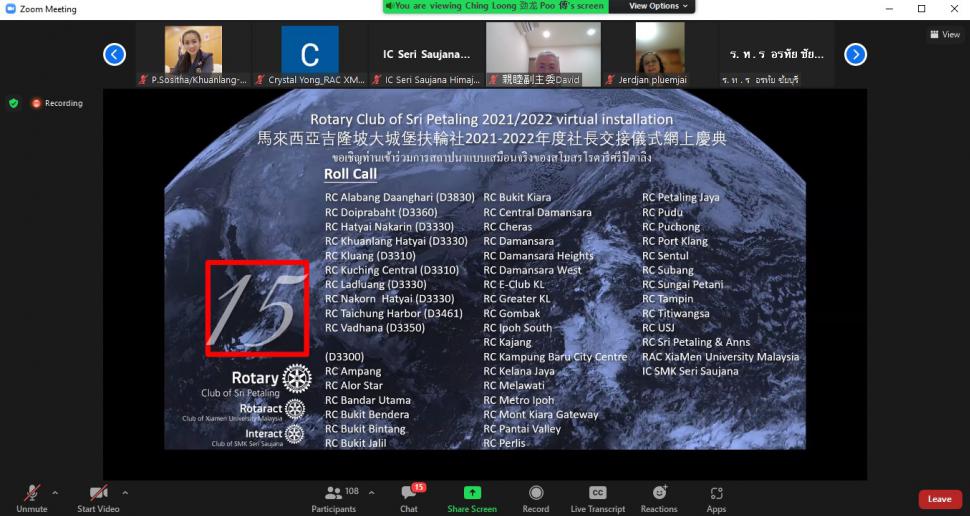Click the green encryption shield icon

[14, 103]
